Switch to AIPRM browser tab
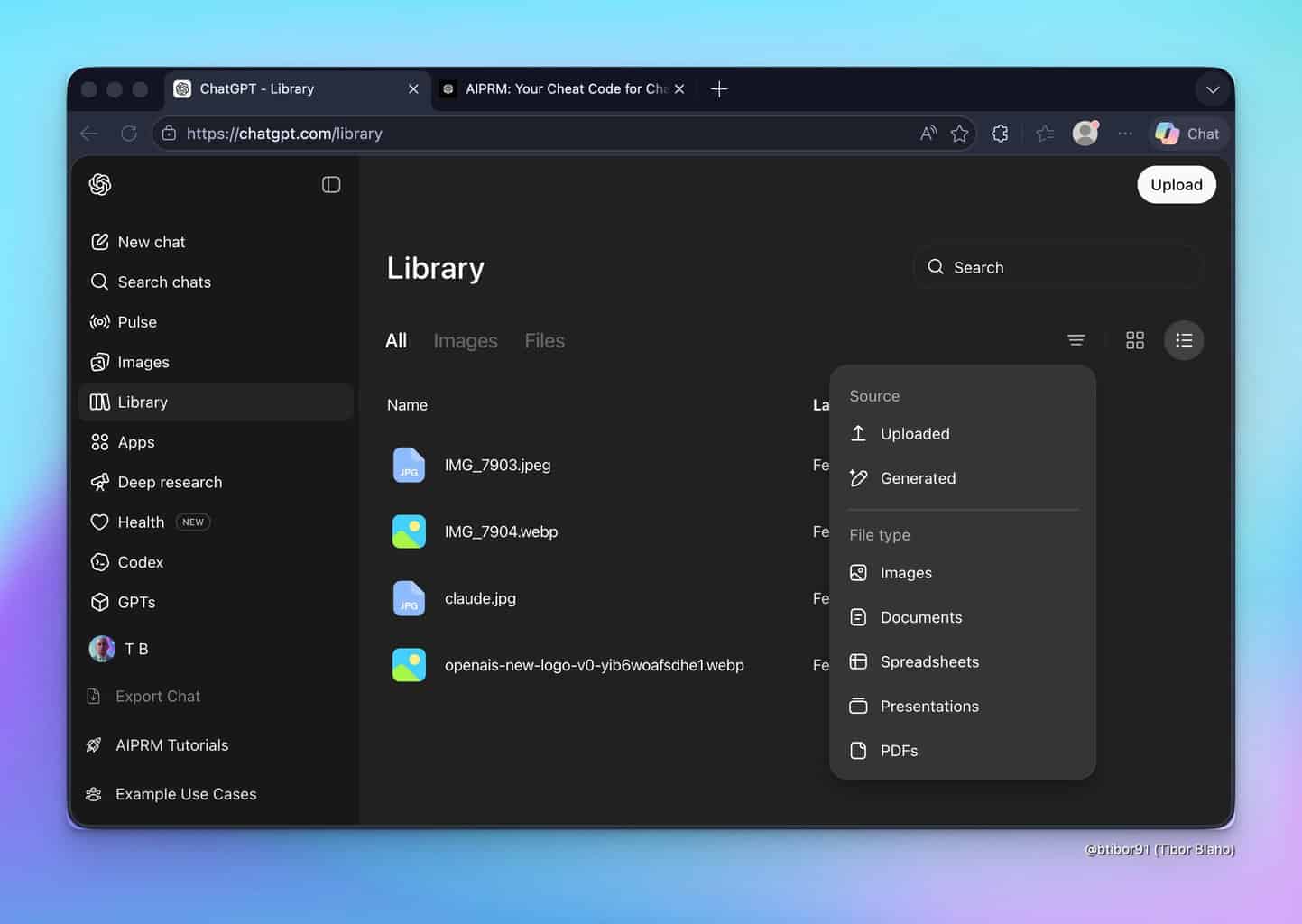The width and height of the screenshot is (1302, 924). click(x=564, y=88)
